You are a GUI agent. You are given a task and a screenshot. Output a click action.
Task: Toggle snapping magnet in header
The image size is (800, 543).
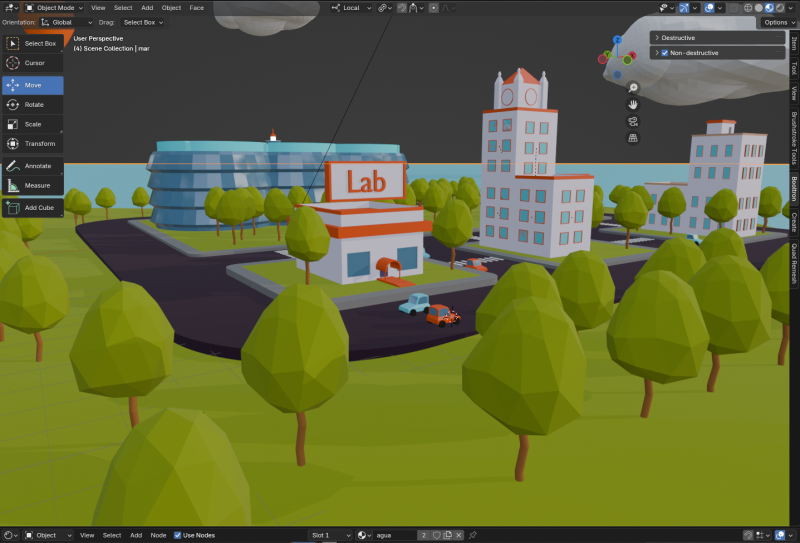click(x=402, y=8)
